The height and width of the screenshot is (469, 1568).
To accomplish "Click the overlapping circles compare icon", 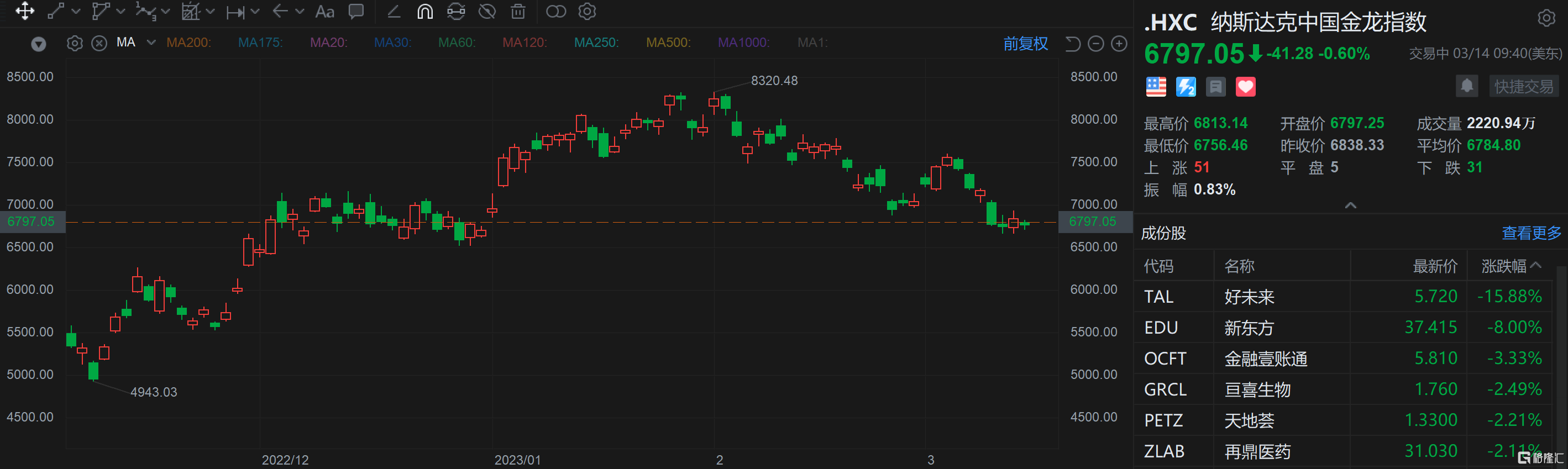I will pos(556,11).
